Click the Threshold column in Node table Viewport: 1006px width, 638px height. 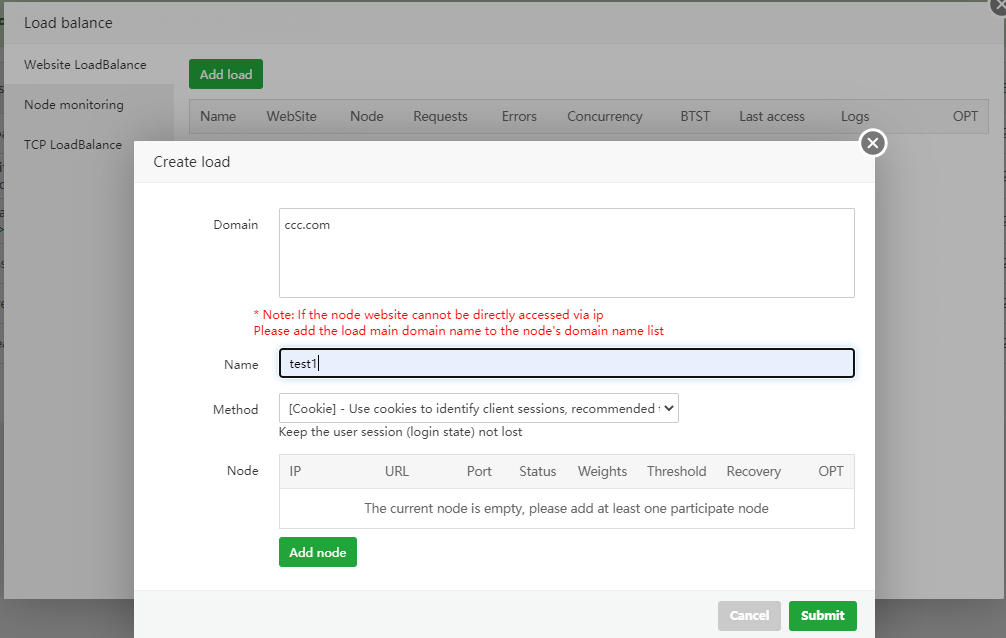pyautogui.click(x=676, y=472)
